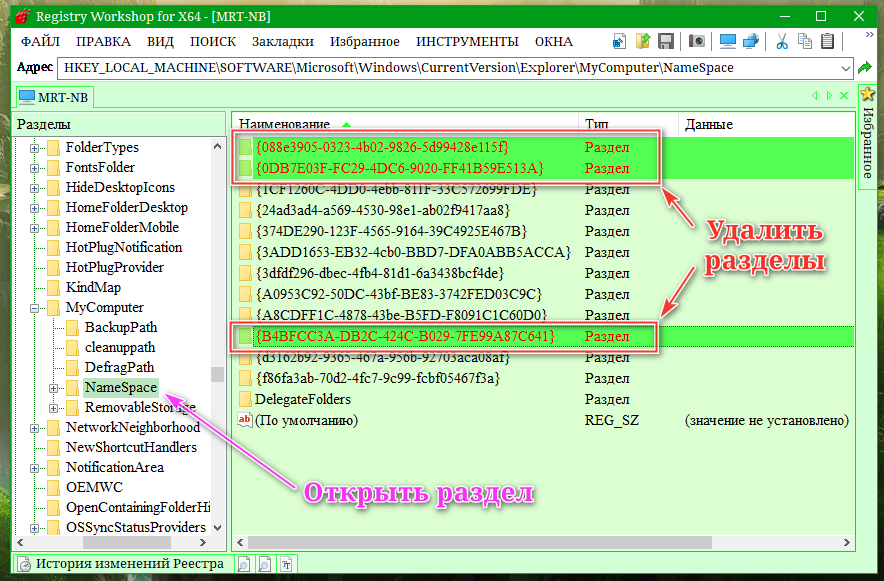Screen dimensions: 884x581
Task: Click the floppy disk save icon
Action: pyautogui.click(x=666, y=41)
